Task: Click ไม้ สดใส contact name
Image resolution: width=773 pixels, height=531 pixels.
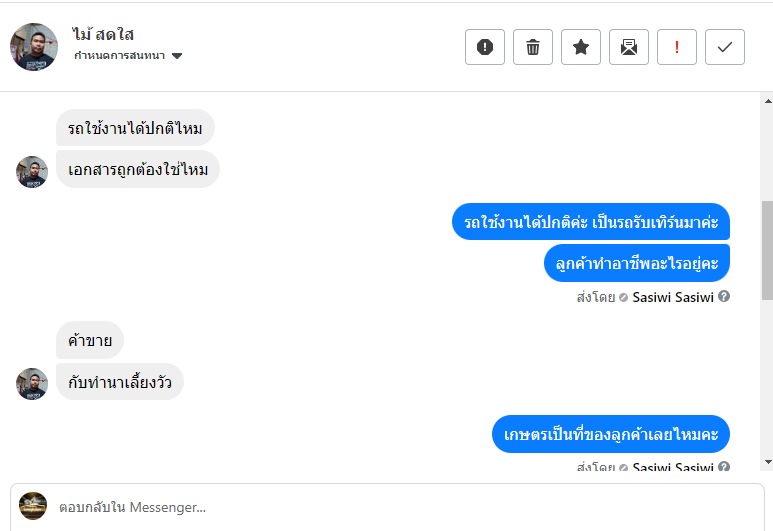Action: click(104, 35)
